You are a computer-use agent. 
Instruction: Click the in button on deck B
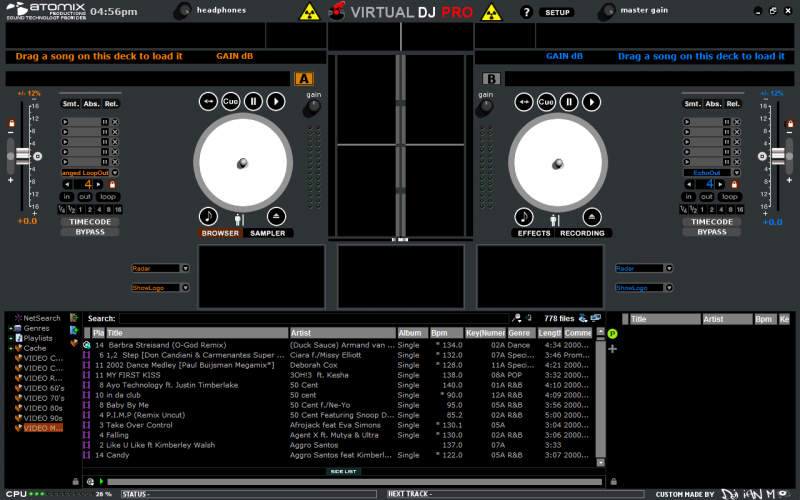pos(688,196)
